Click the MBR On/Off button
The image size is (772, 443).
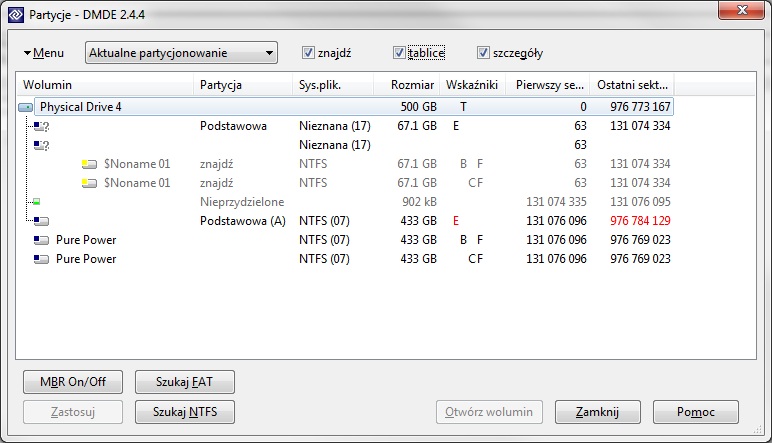click(73, 382)
